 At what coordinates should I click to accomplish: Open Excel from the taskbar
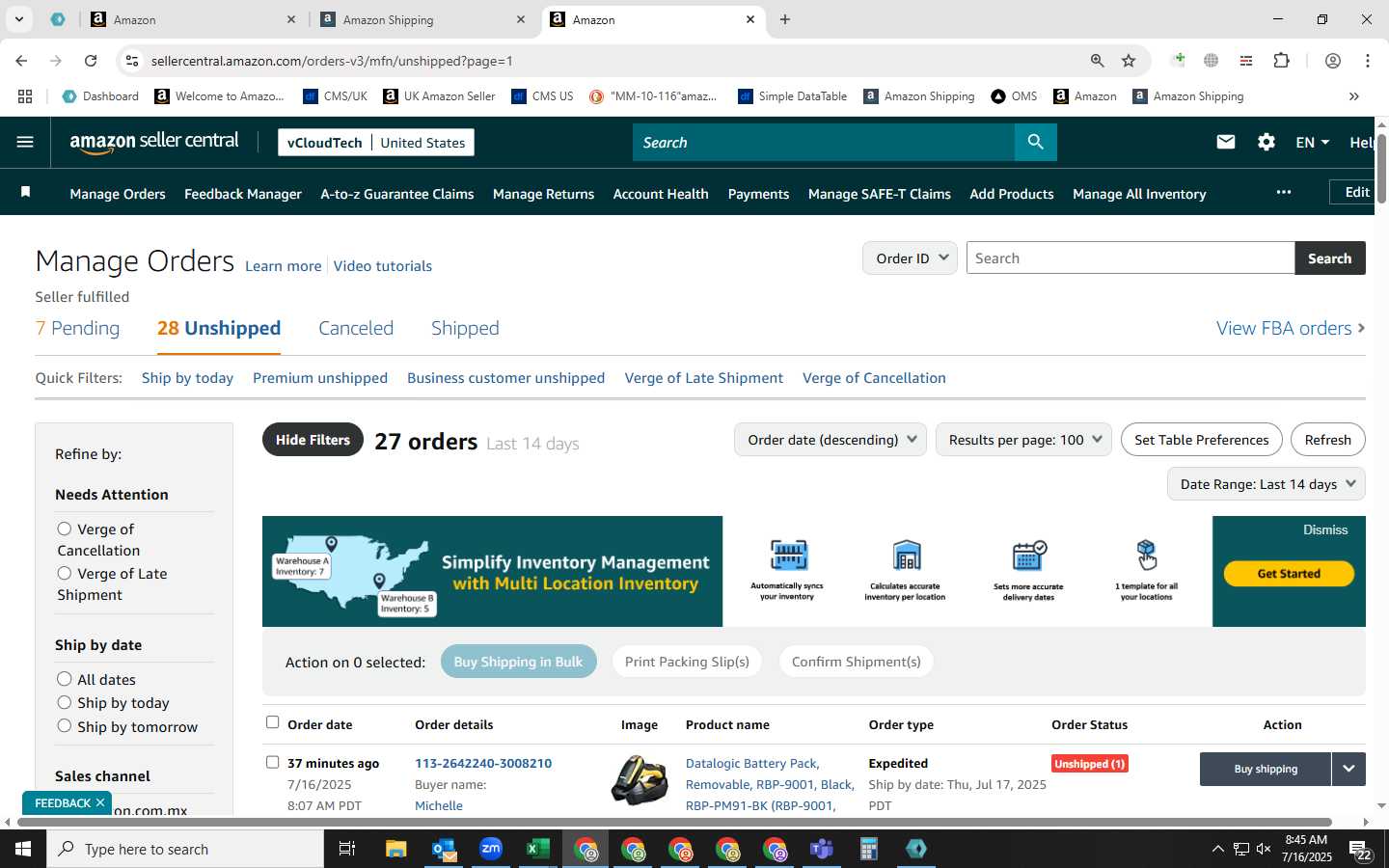click(x=537, y=849)
